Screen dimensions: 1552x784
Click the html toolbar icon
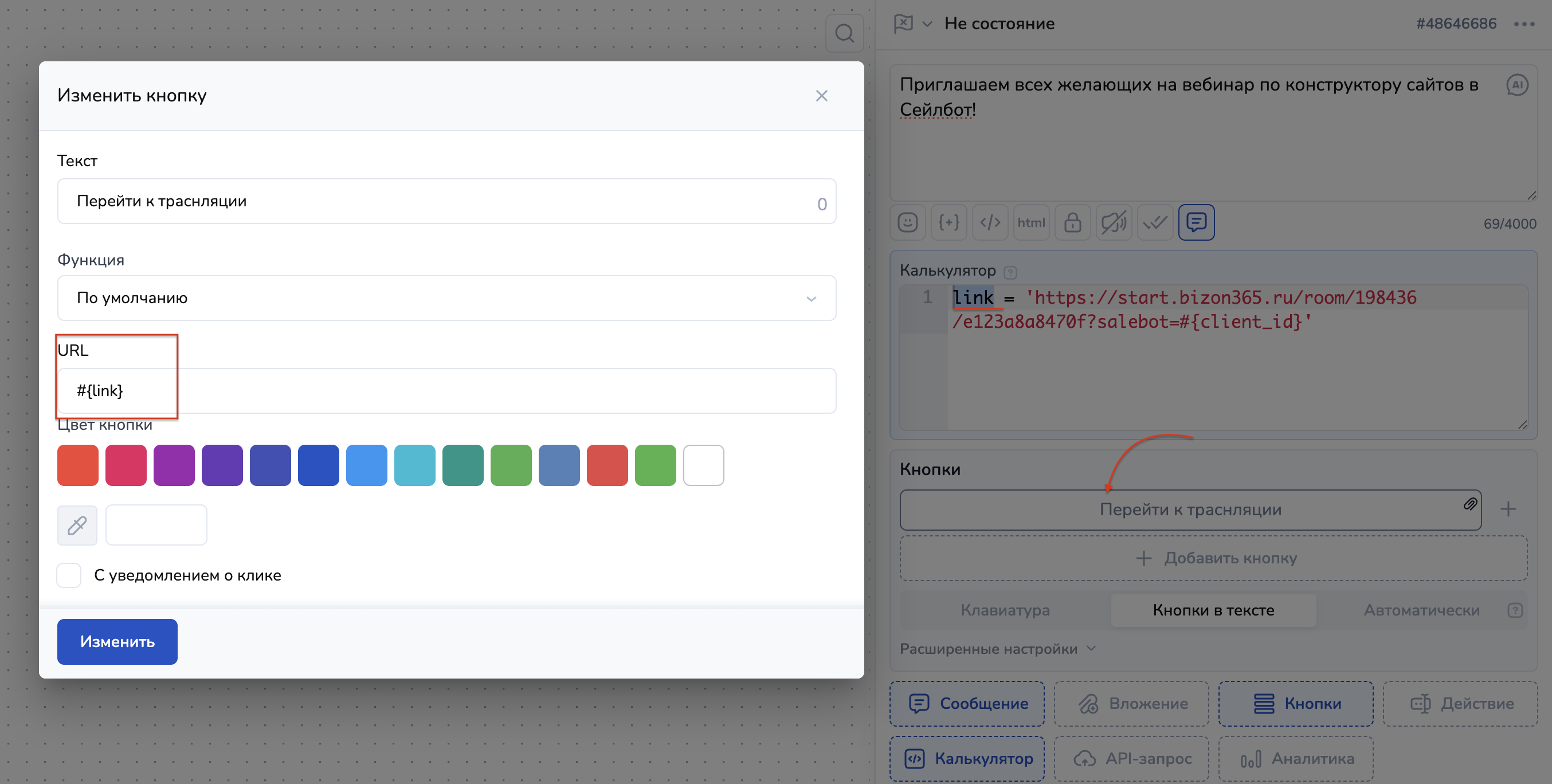(1031, 222)
